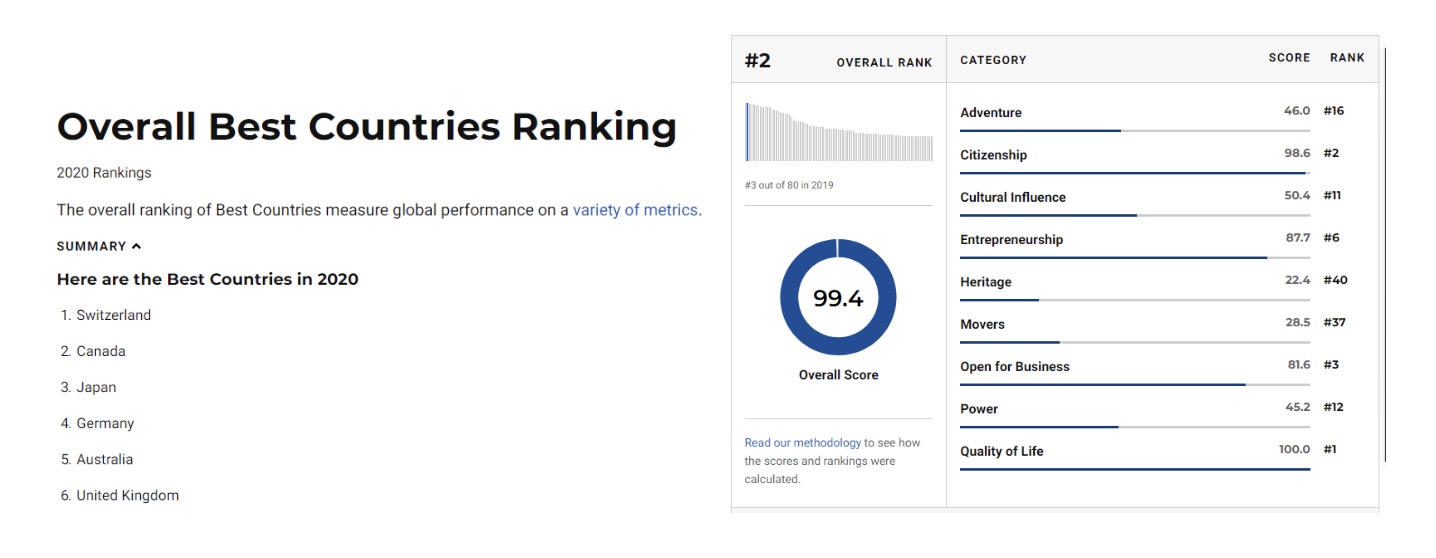Click the CATEGORY column header
Viewport: 1436px width, 558px height.
(993, 60)
